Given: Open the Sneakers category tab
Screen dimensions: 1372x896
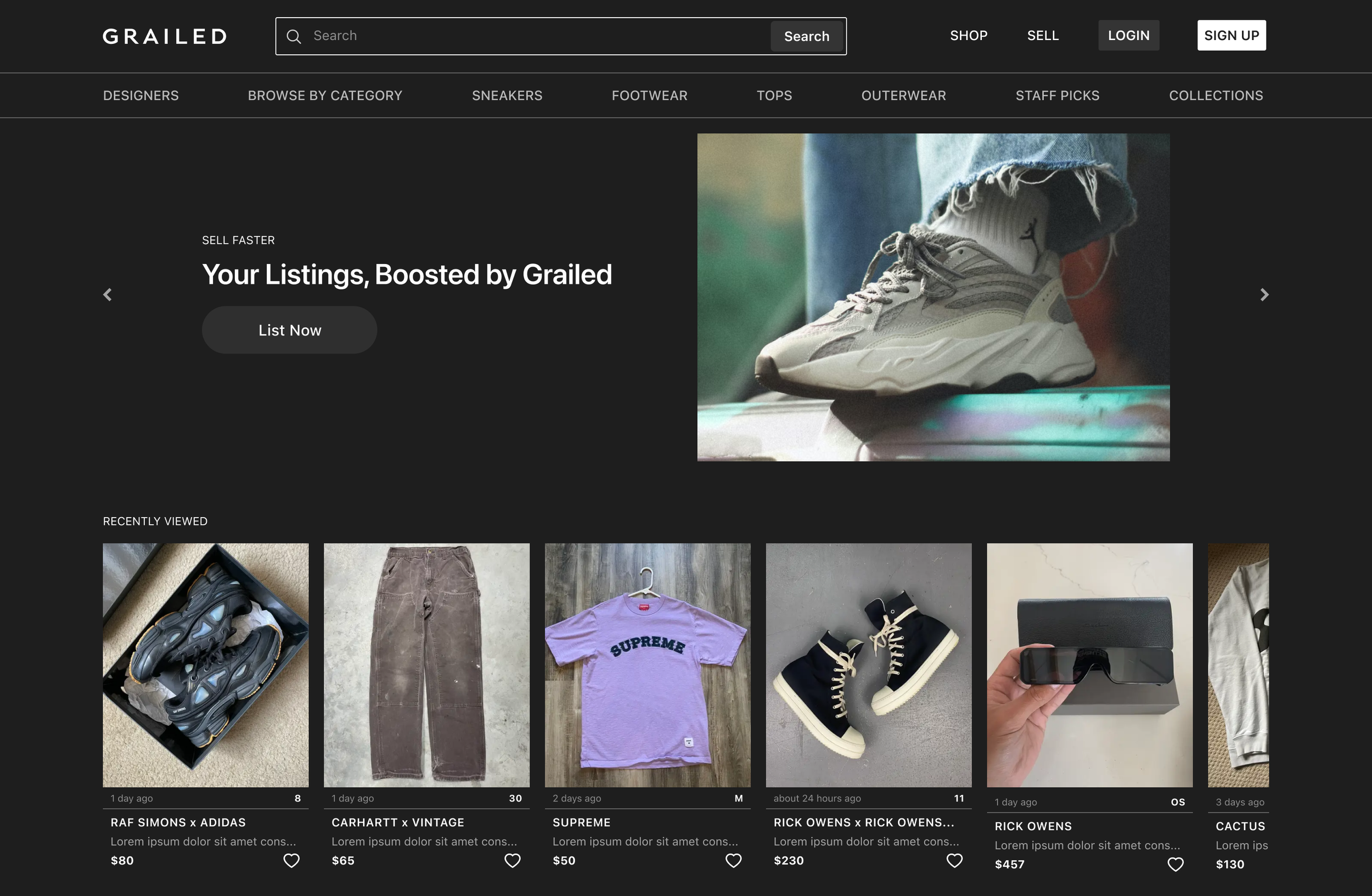Looking at the screenshot, I should point(507,96).
